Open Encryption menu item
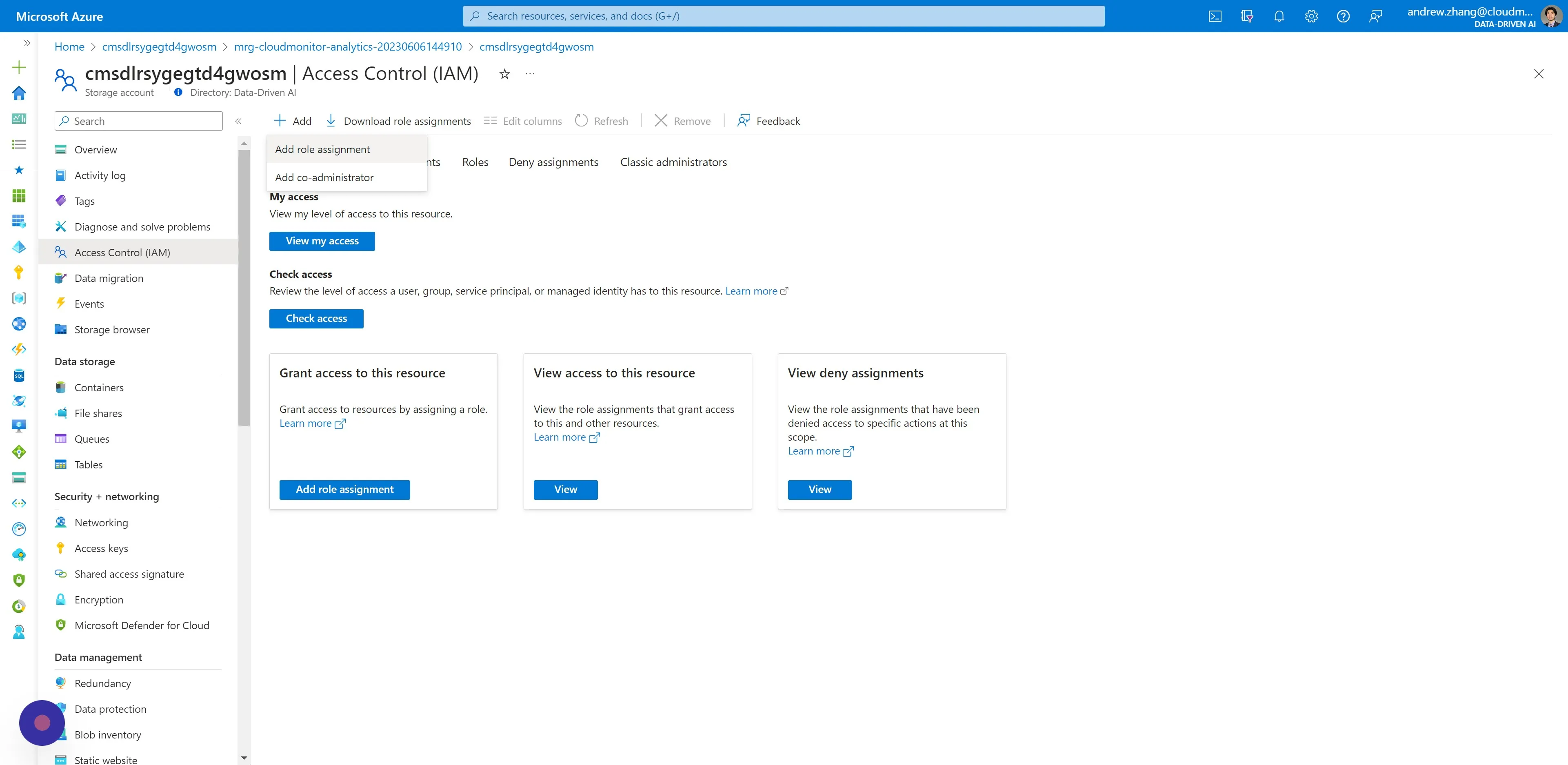The height and width of the screenshot is (765, 1568). [x=138, y=599]
